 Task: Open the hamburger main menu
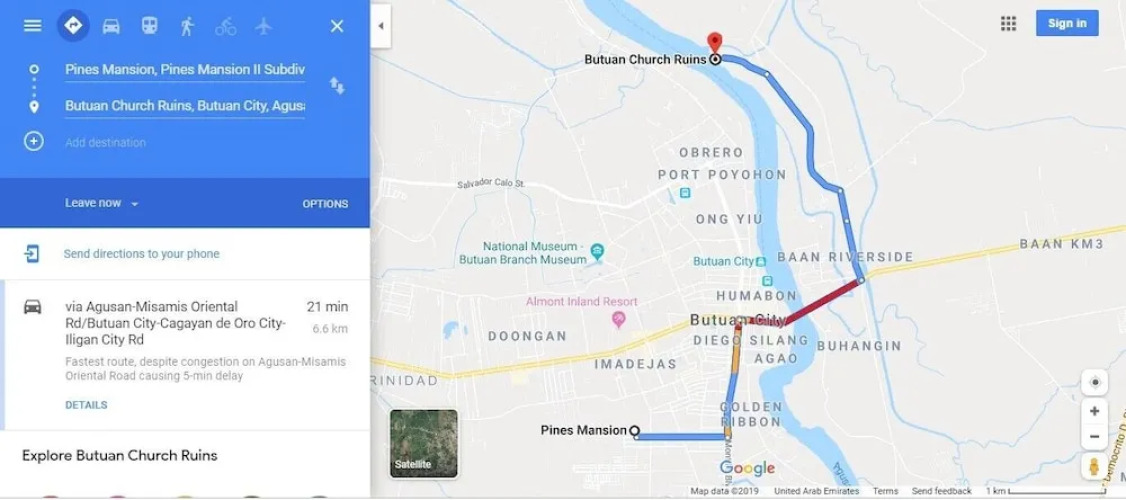click(32, 26)
